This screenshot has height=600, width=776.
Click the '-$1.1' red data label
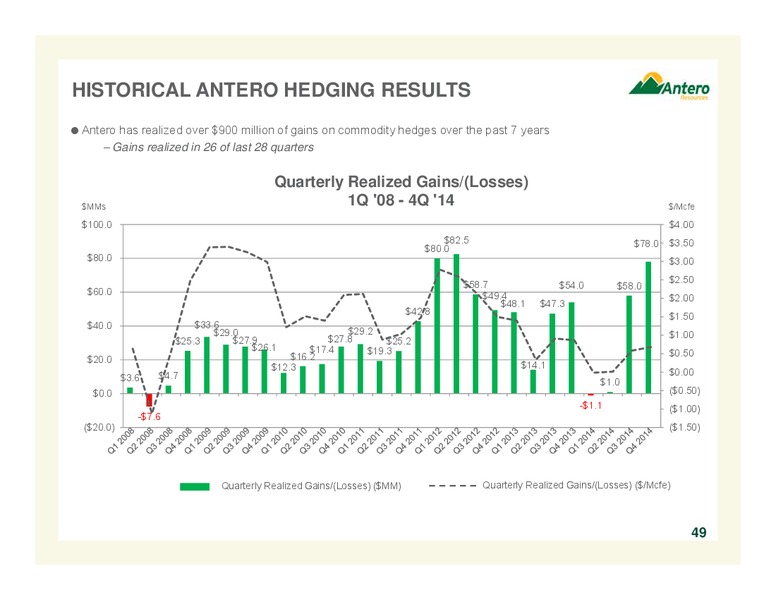pyautogui.click(x=590, y=405)
